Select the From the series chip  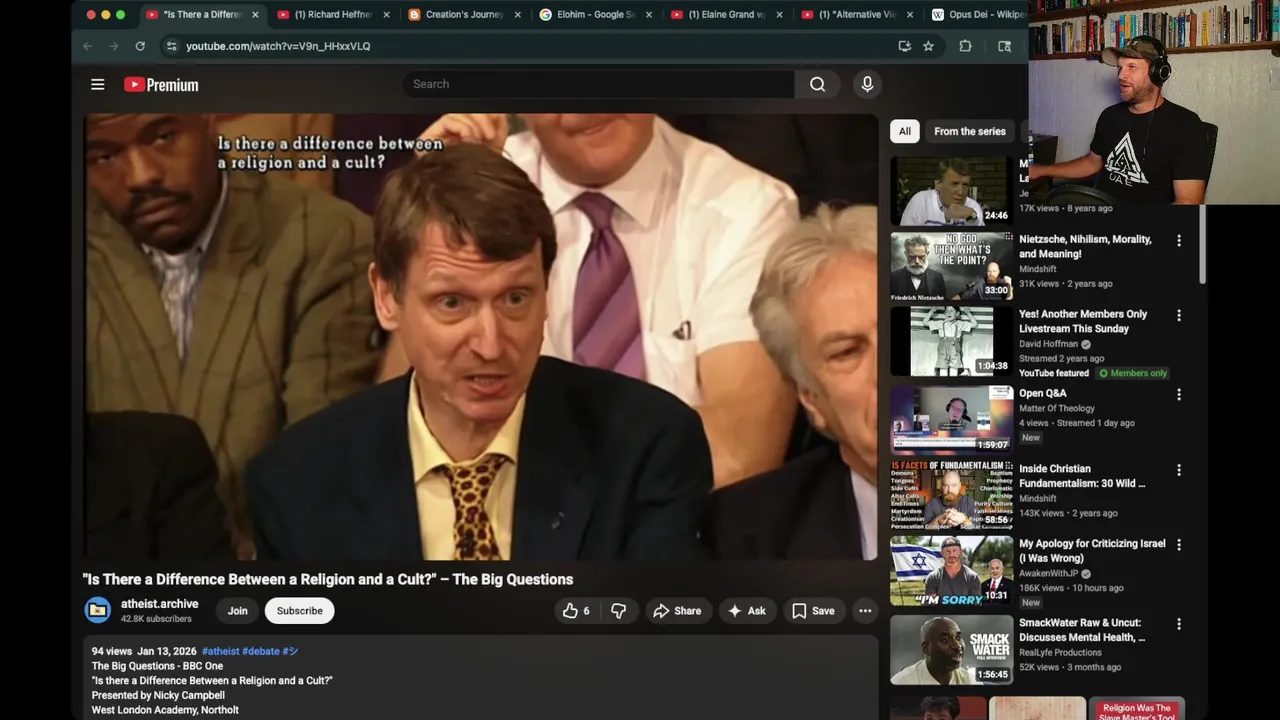pos(970,131)
